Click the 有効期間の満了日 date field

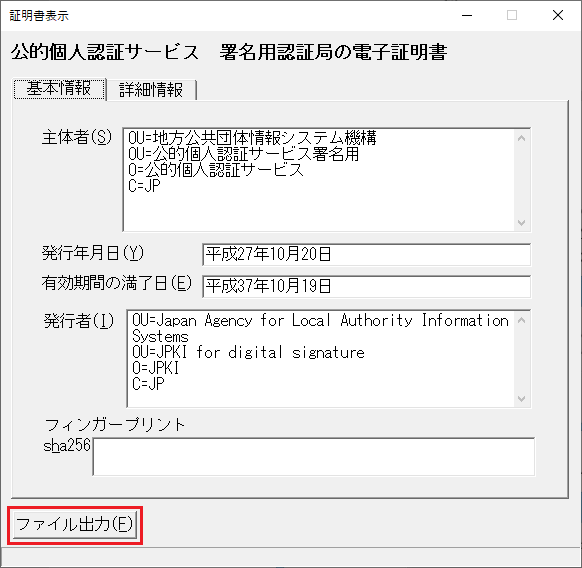pyautogui.click(x=366, y=286)
